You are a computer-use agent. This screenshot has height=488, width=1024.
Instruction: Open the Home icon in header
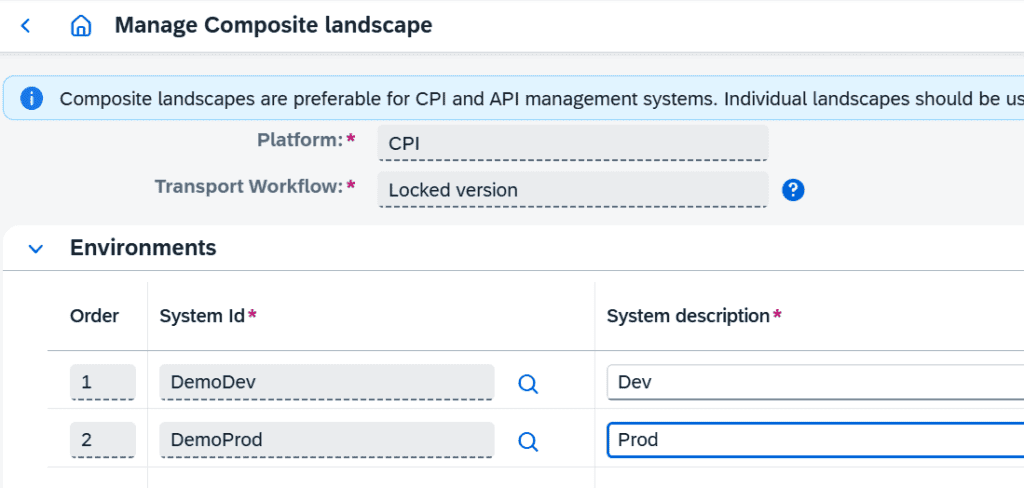(x=81, y=26)
